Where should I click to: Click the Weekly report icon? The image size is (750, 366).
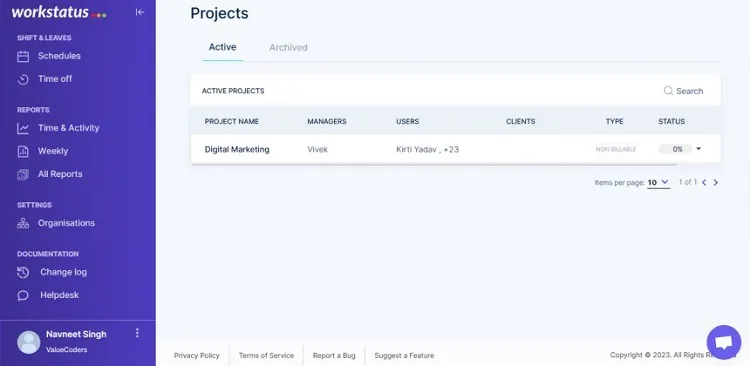pyautogui.click(x=23, y=152)
